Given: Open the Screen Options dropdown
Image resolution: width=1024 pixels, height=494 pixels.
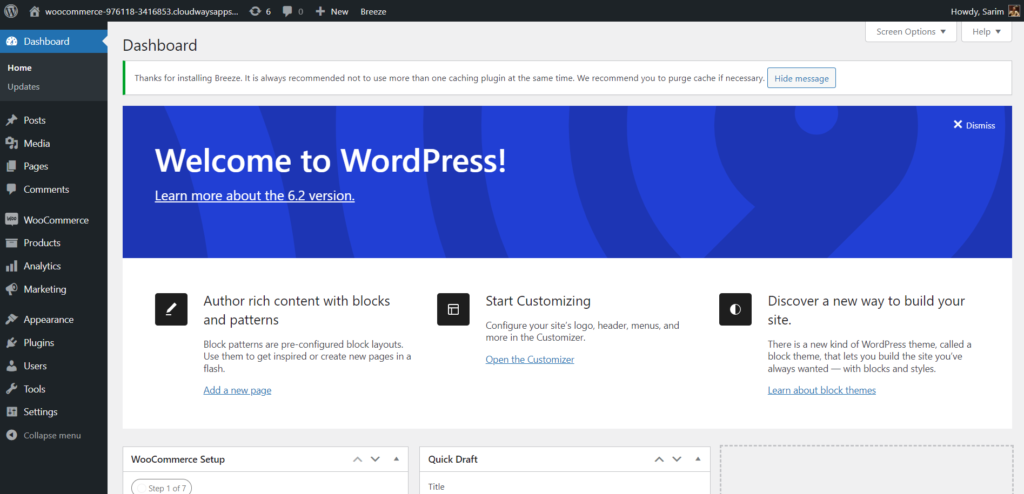Looking at the screenshot, I should (910, 31).
